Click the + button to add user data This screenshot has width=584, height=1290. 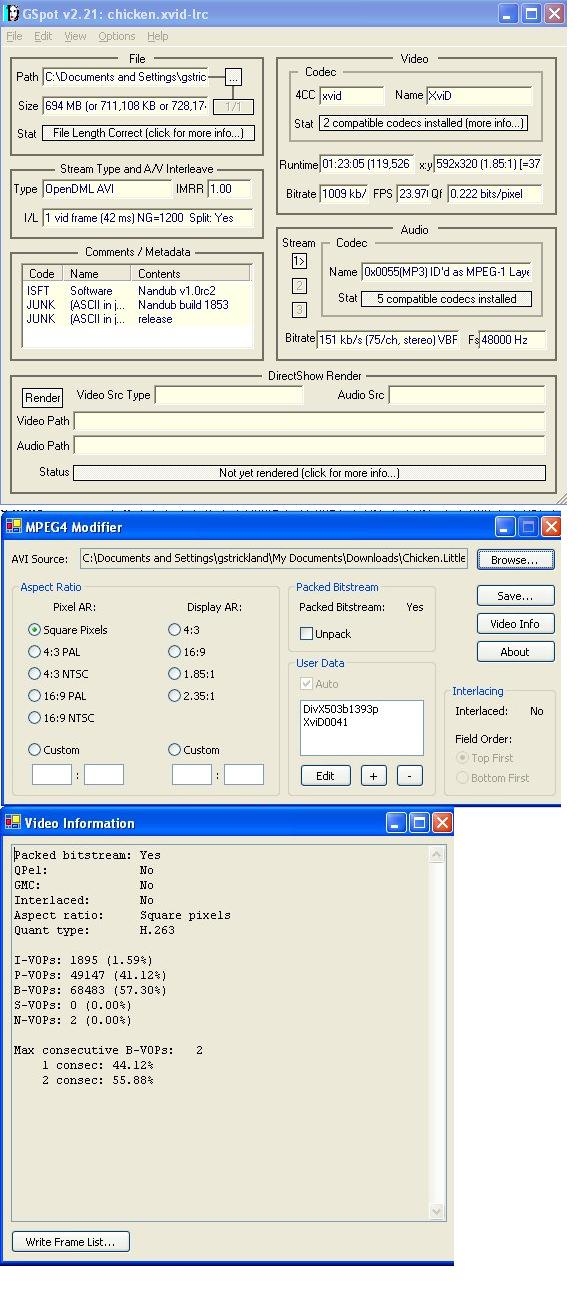pyautogui.click(x=374, y=776)
